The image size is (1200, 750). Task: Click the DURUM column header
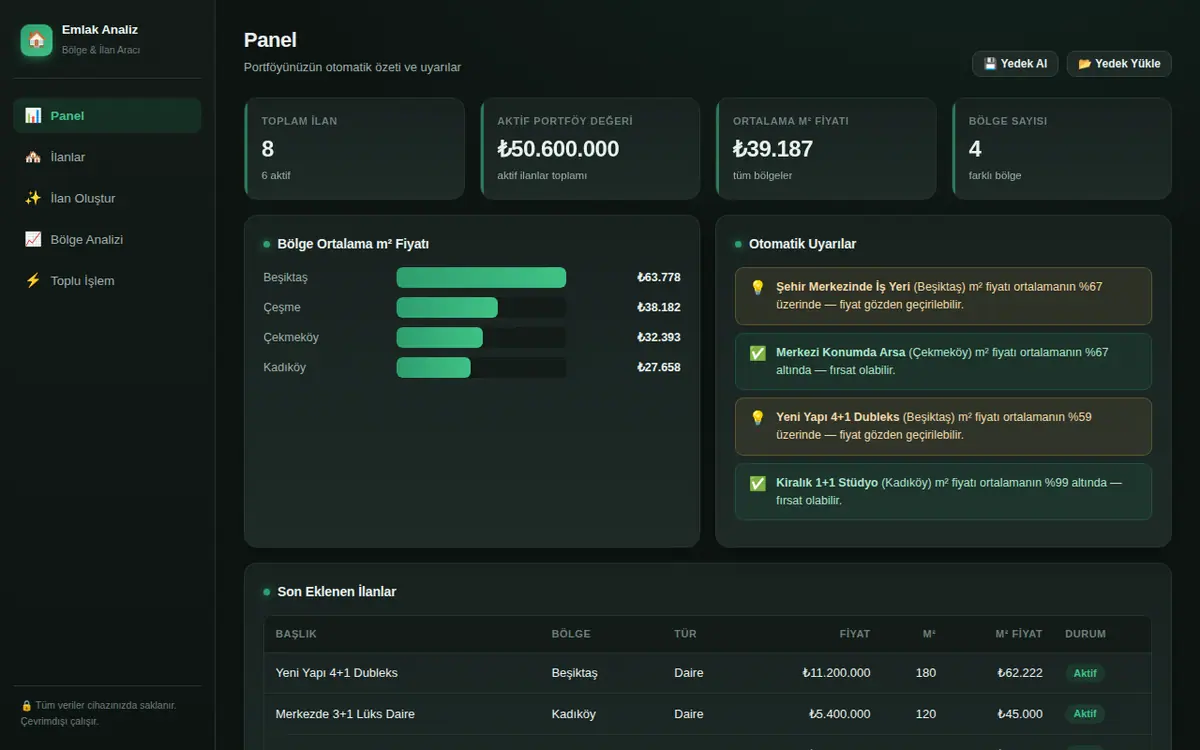point(1086,634)
